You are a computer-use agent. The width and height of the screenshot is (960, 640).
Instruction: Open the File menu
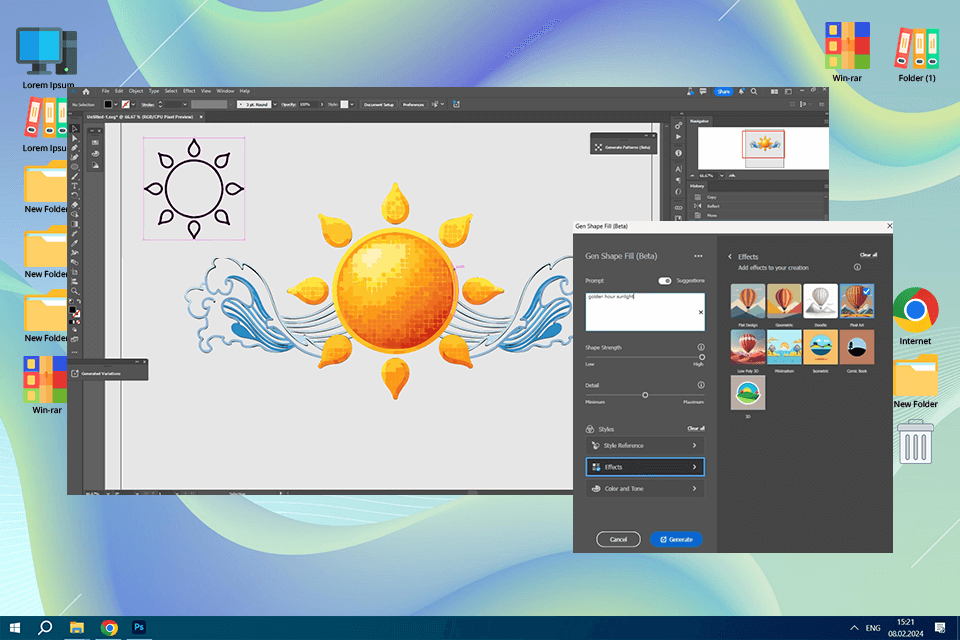tap(105, 91)
